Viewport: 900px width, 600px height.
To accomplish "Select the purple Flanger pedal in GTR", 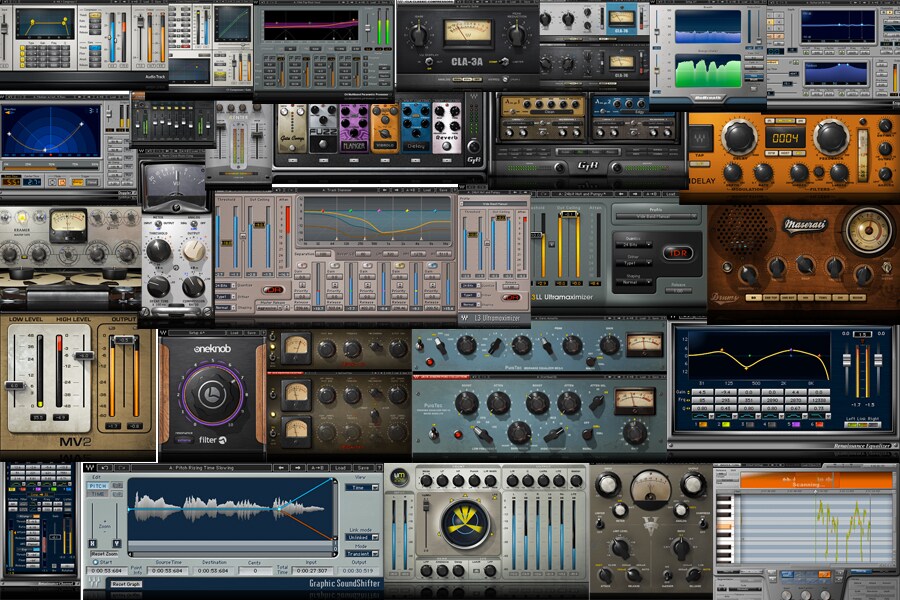I will (x=354, y=129).
